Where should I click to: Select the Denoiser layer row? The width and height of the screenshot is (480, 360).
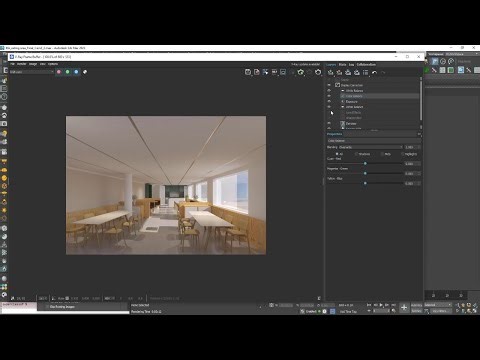[379, 123]
